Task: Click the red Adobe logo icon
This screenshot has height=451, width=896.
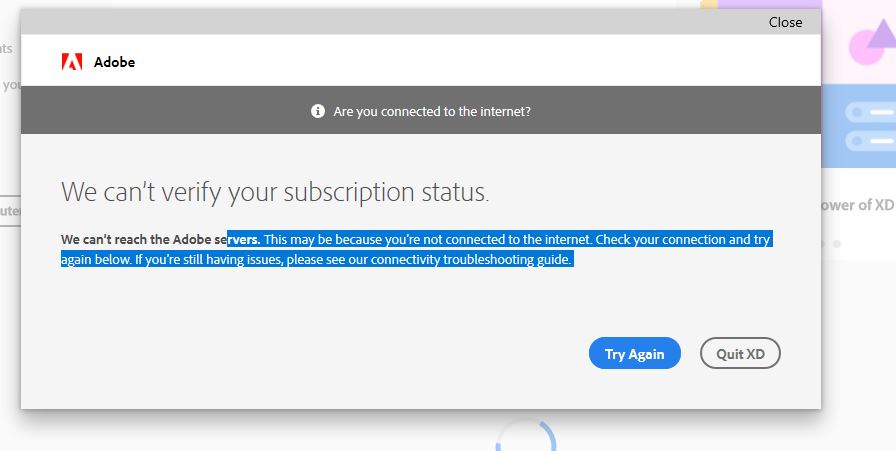Action: pos(72,62)
